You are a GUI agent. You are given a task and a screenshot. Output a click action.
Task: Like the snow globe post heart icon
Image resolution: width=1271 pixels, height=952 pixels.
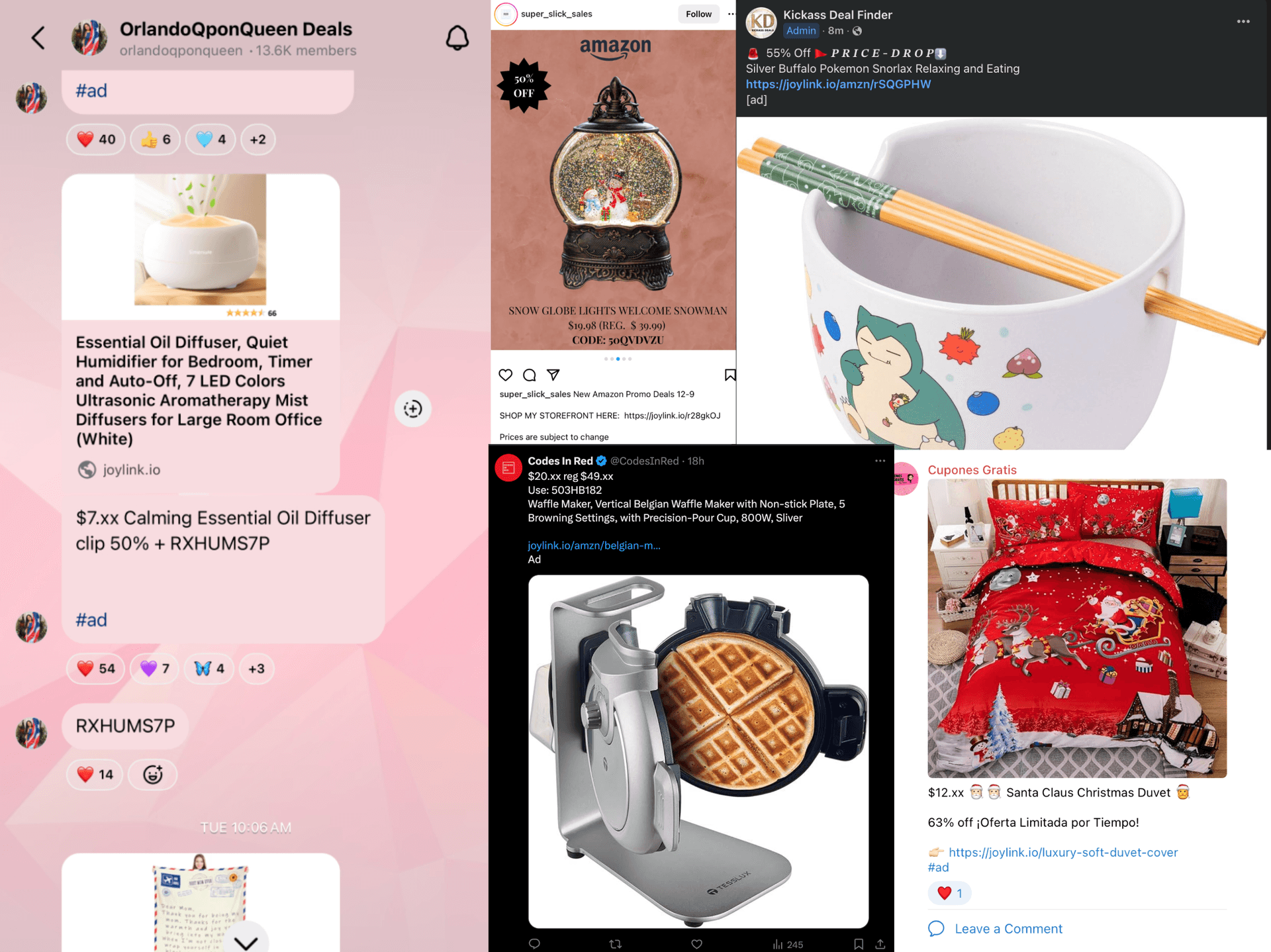click(506, 375)
